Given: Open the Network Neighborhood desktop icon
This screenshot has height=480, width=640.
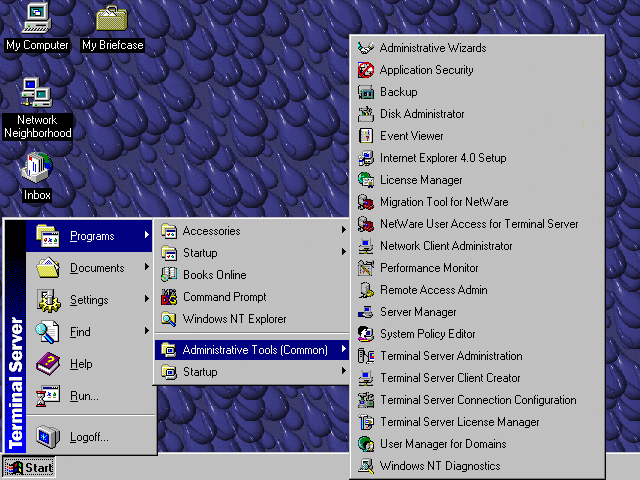Looking at the screenshot, I should [37, 94].
